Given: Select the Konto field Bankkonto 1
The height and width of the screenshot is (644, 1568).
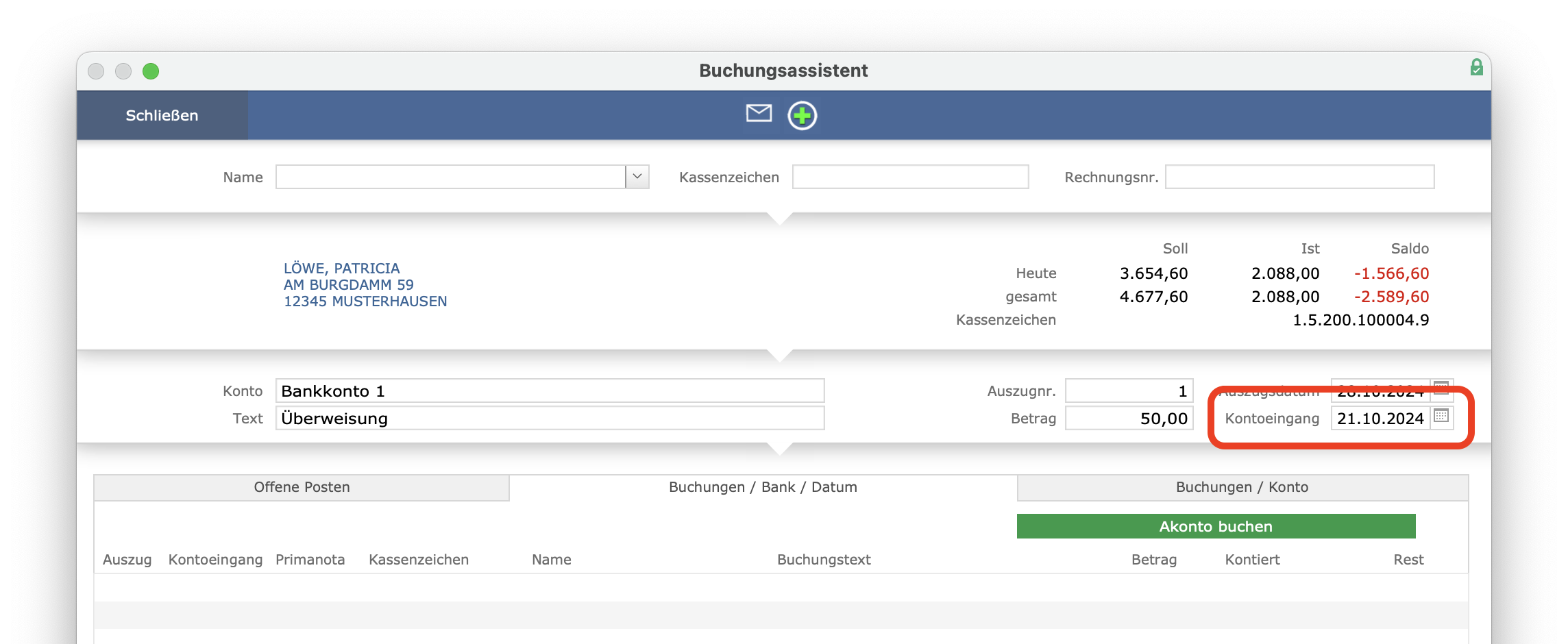Looking at the screenshot, I should (x=550, y=391).
